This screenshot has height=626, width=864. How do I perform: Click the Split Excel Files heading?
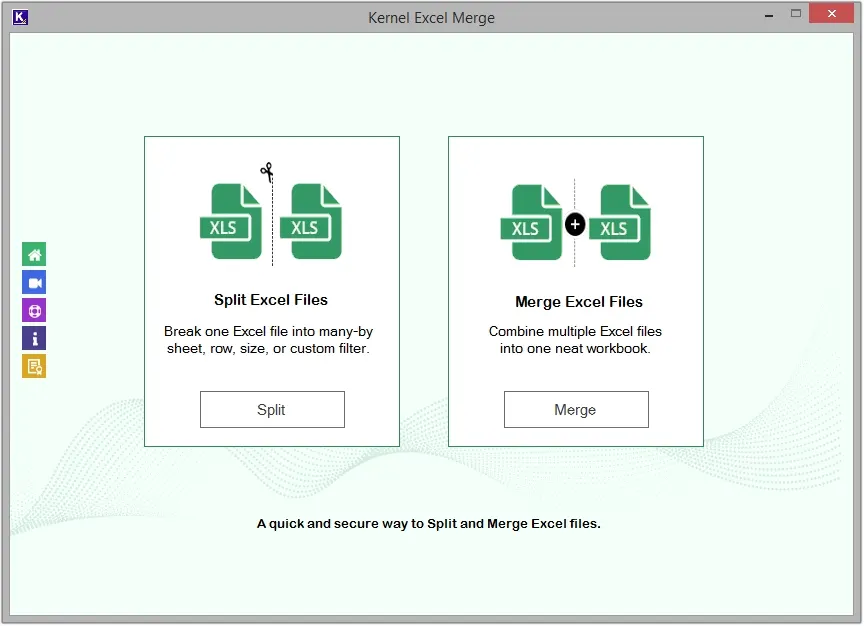(271, 301)
